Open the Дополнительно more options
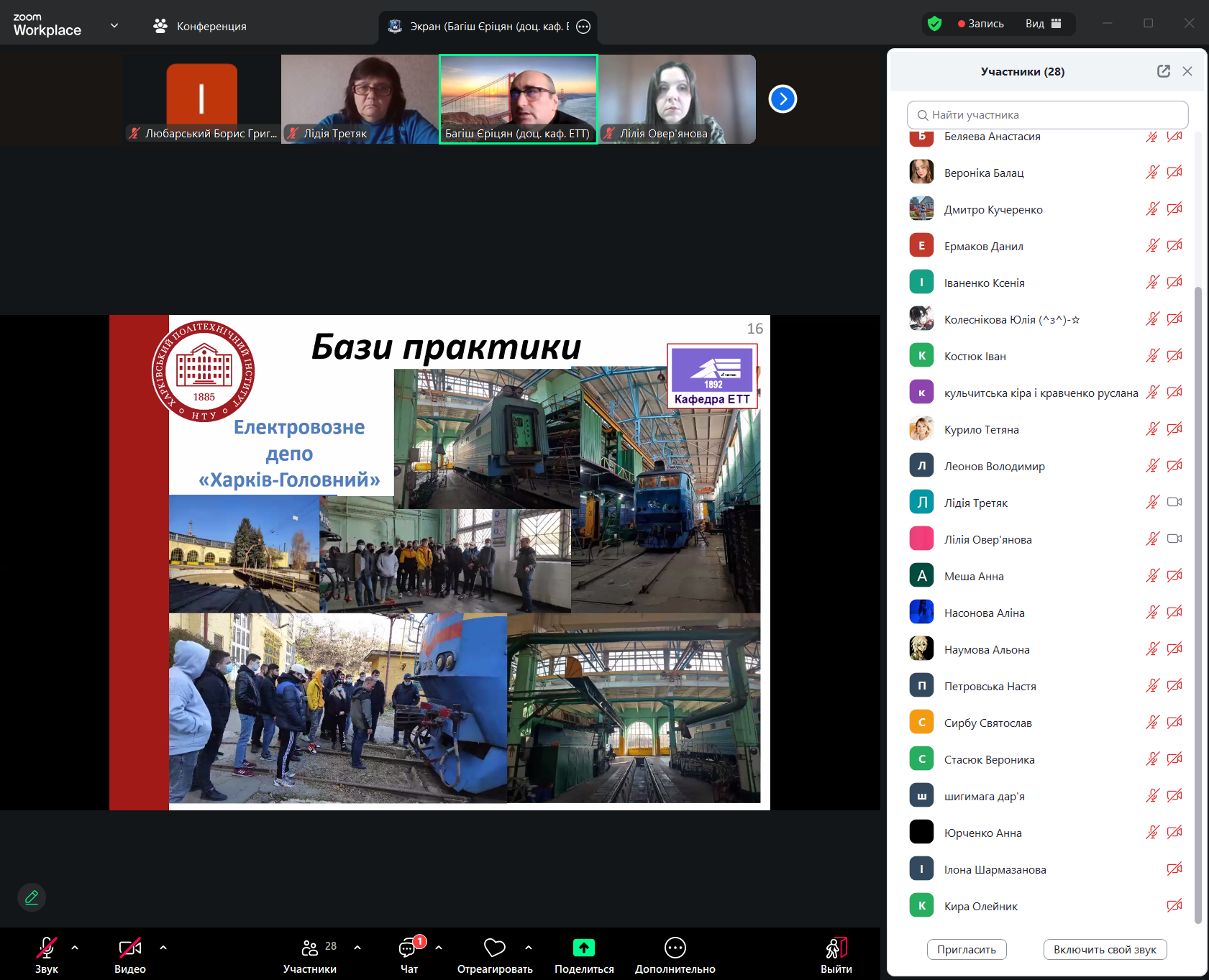This screenshot has width=1209, height=980. [x=675, y=948]
